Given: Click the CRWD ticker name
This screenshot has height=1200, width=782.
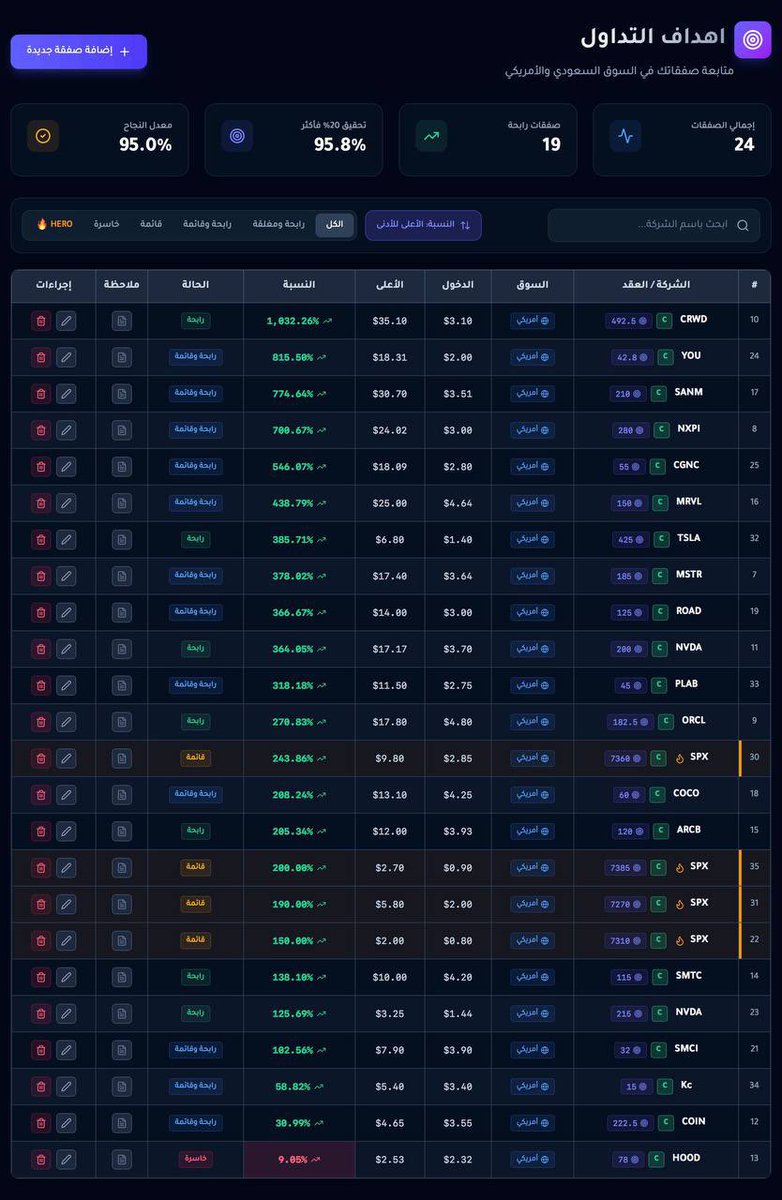Looking at the screenshot, I should coord(693,320).
